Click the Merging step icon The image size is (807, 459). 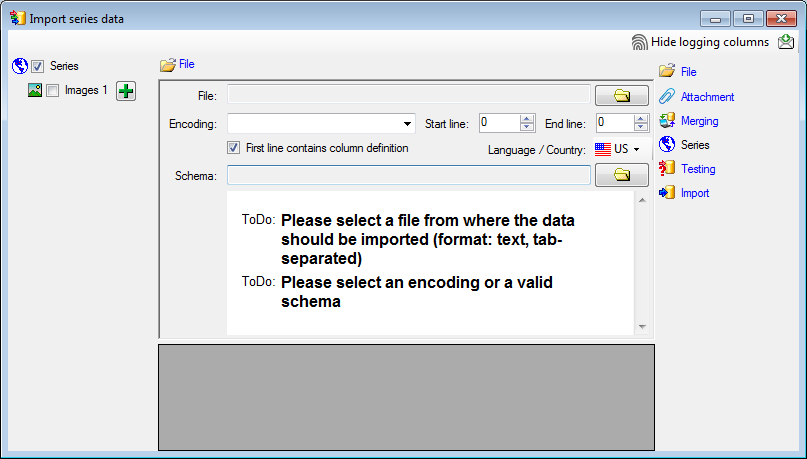click(667, 120)
